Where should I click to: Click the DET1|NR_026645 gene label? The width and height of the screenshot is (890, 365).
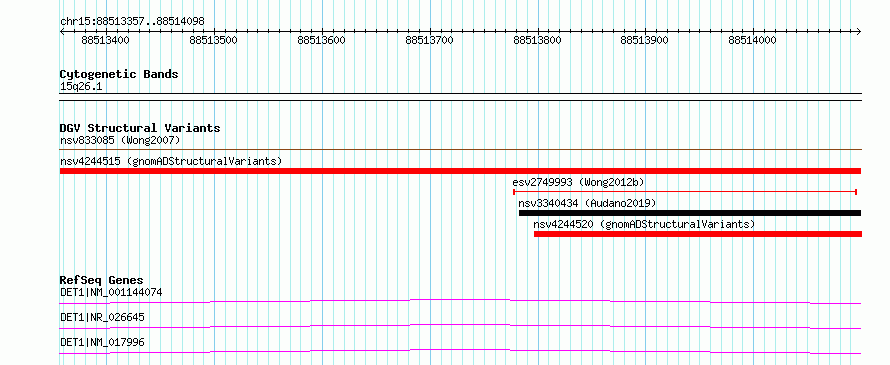point(102,317)
